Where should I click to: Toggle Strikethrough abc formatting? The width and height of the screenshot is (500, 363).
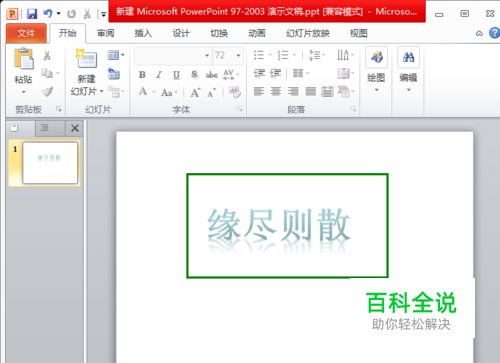coord(212,75)
